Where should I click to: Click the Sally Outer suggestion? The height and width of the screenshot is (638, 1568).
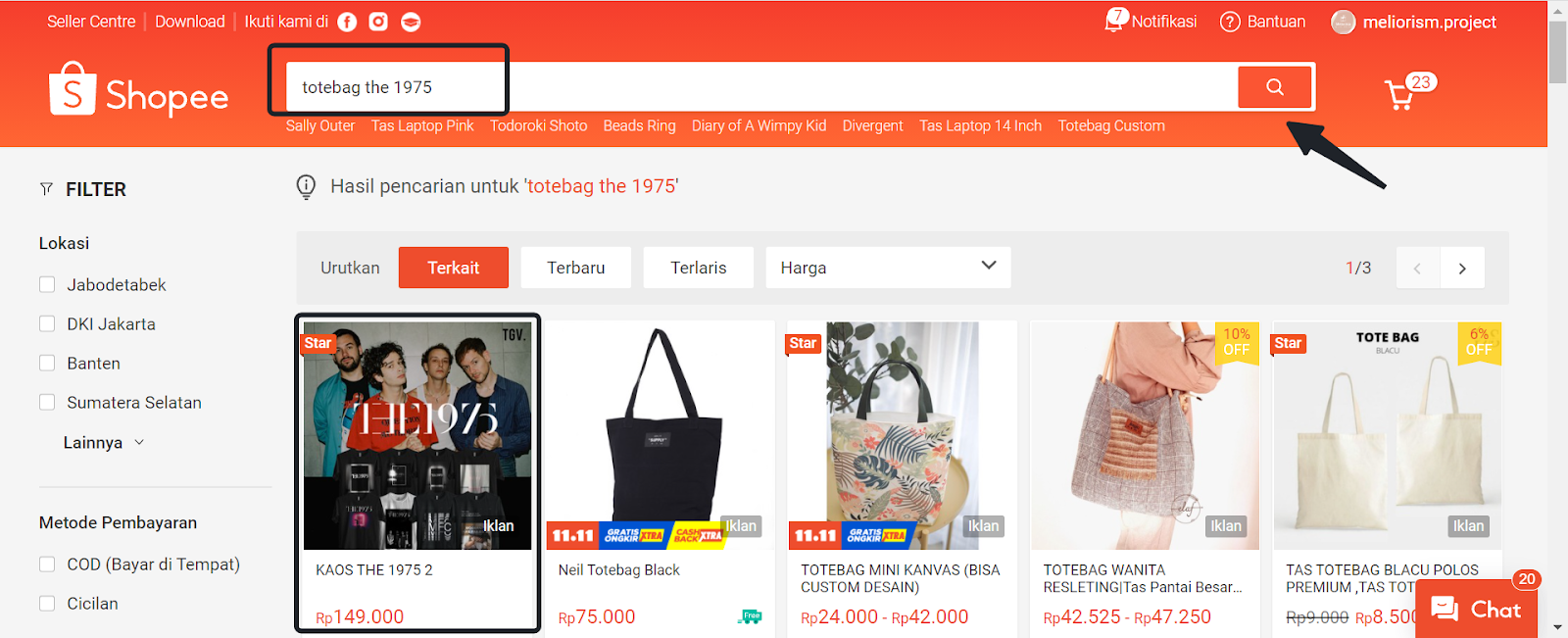click(x=320, y=125)
